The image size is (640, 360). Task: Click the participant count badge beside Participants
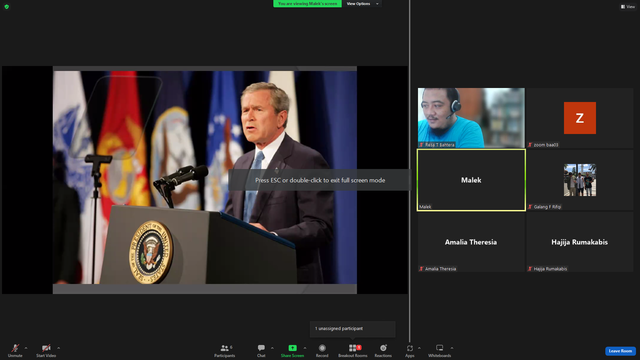click(x=231, y=347)
